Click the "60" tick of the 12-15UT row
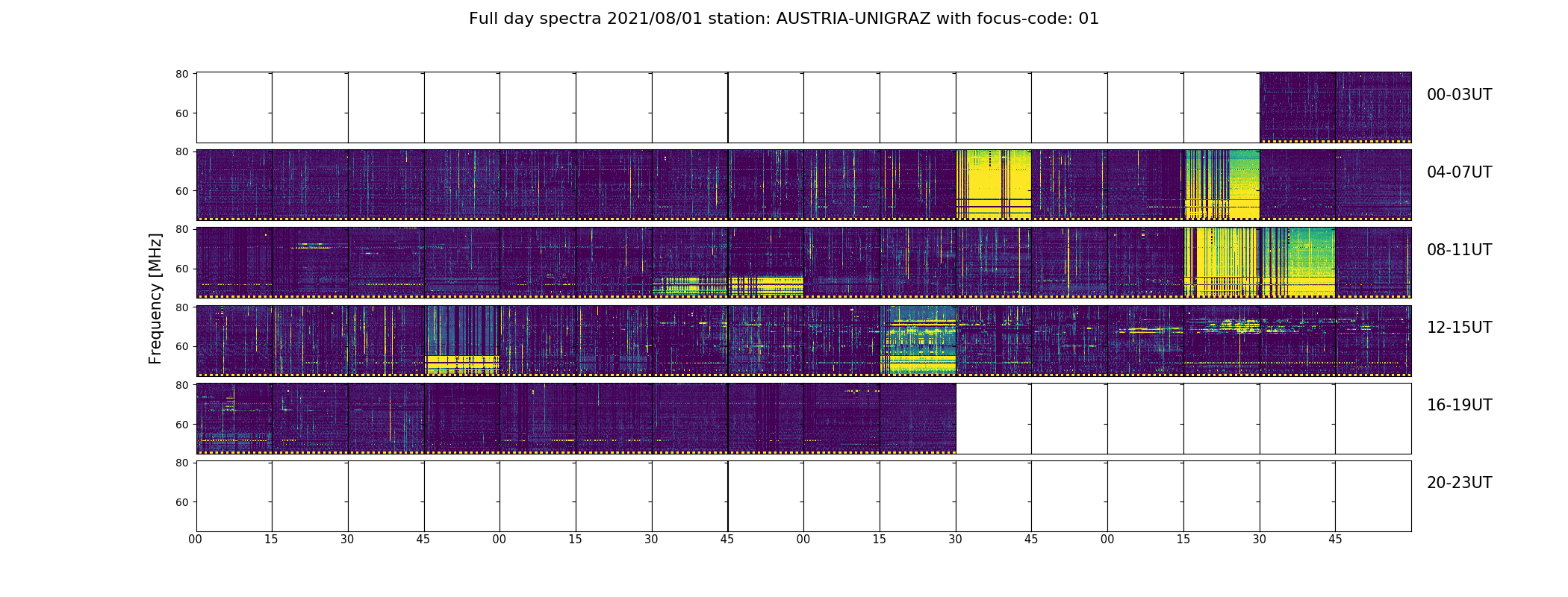This screenshot has height=597, width=1568. [x=181, y=346]
